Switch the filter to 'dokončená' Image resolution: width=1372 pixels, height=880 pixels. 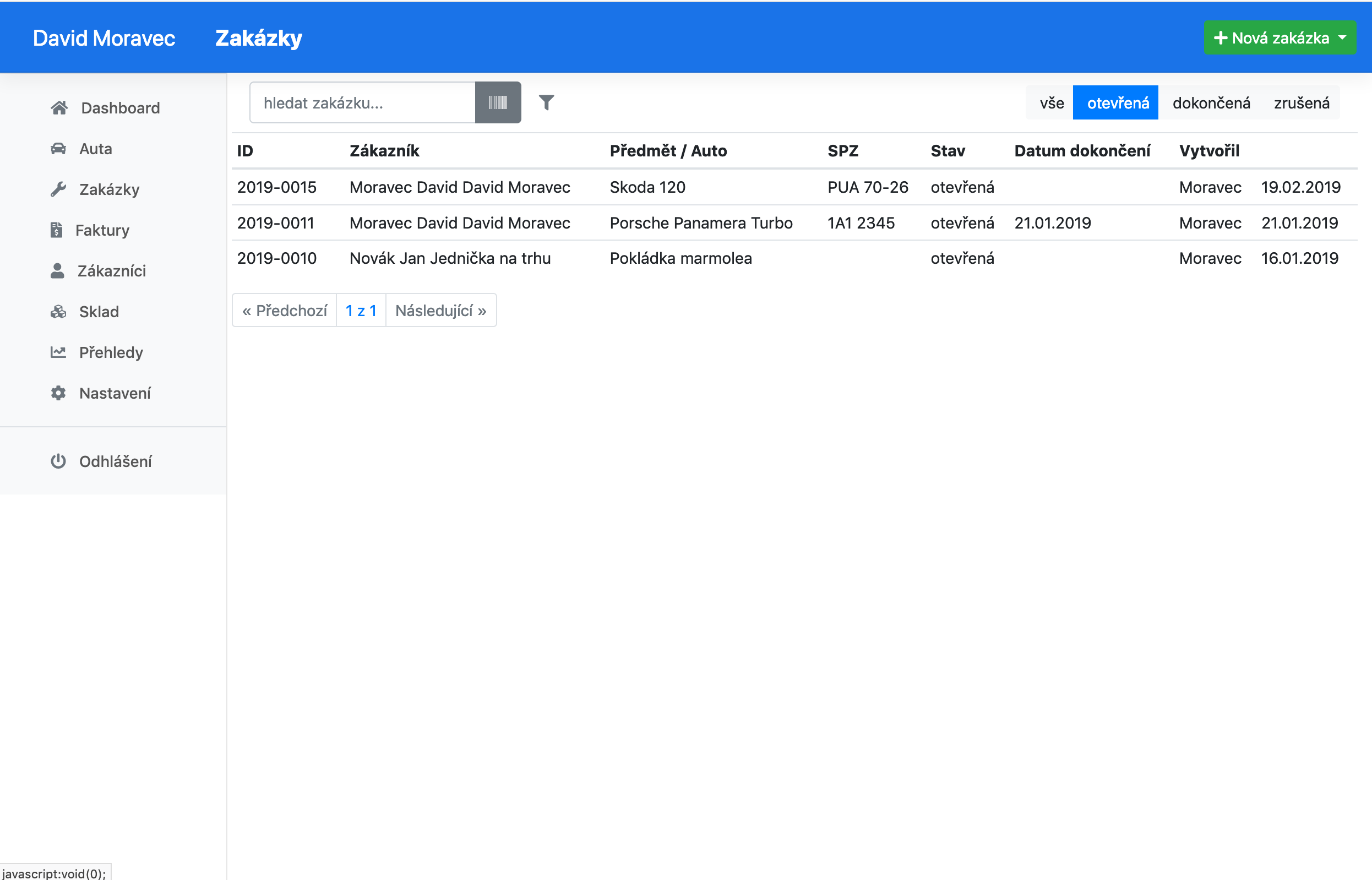click(x=1211, y=103)
